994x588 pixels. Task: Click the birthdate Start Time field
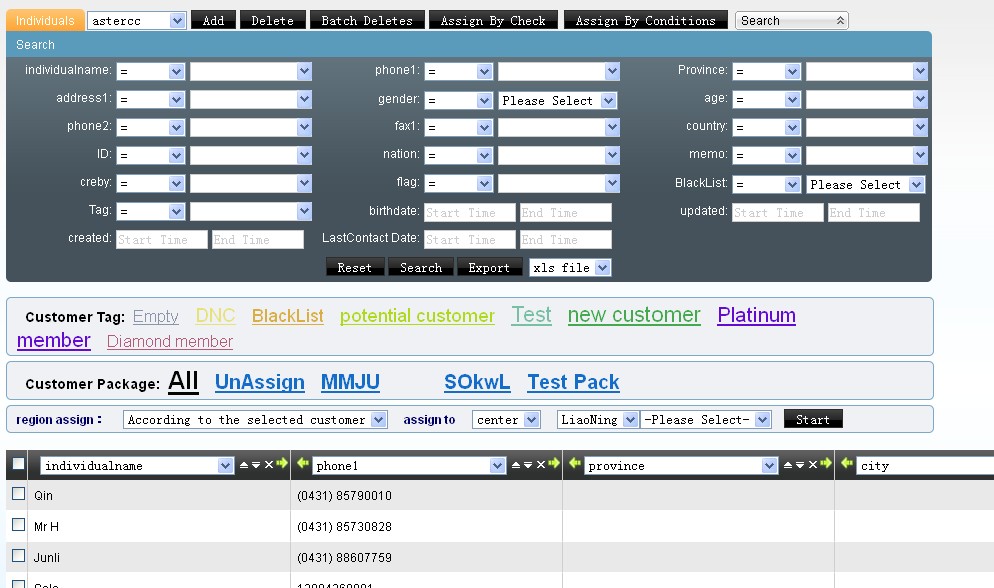point(469,213)
